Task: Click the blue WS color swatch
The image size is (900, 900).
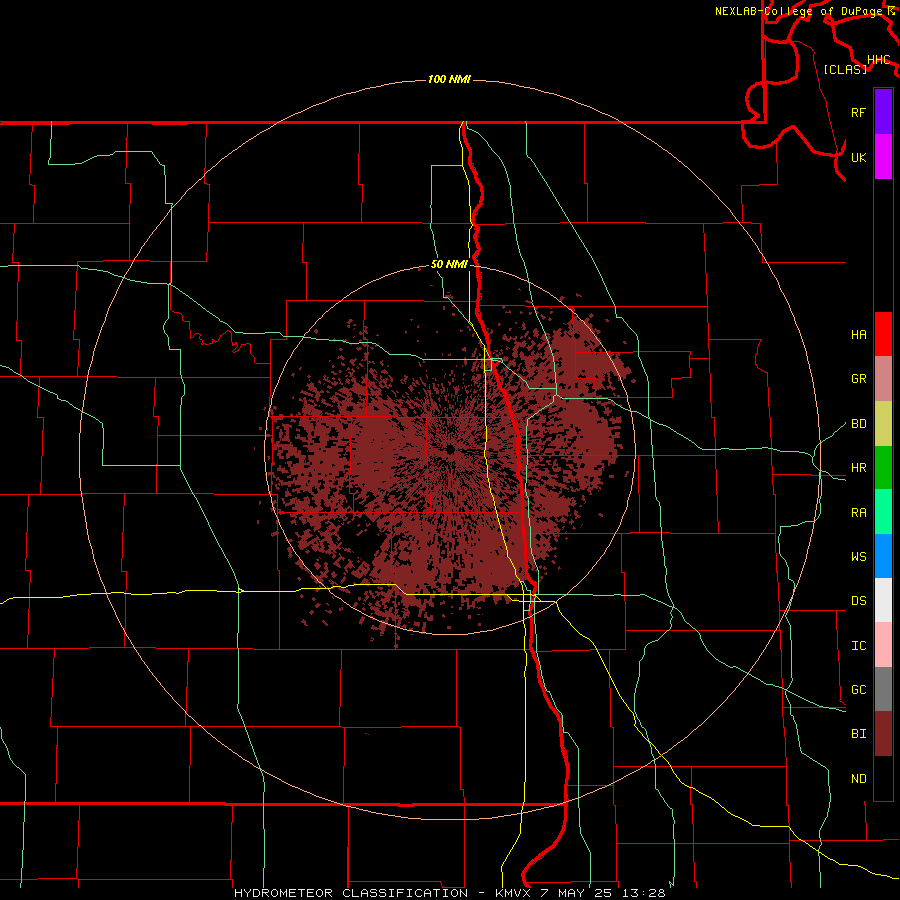Action: (883, 556)
